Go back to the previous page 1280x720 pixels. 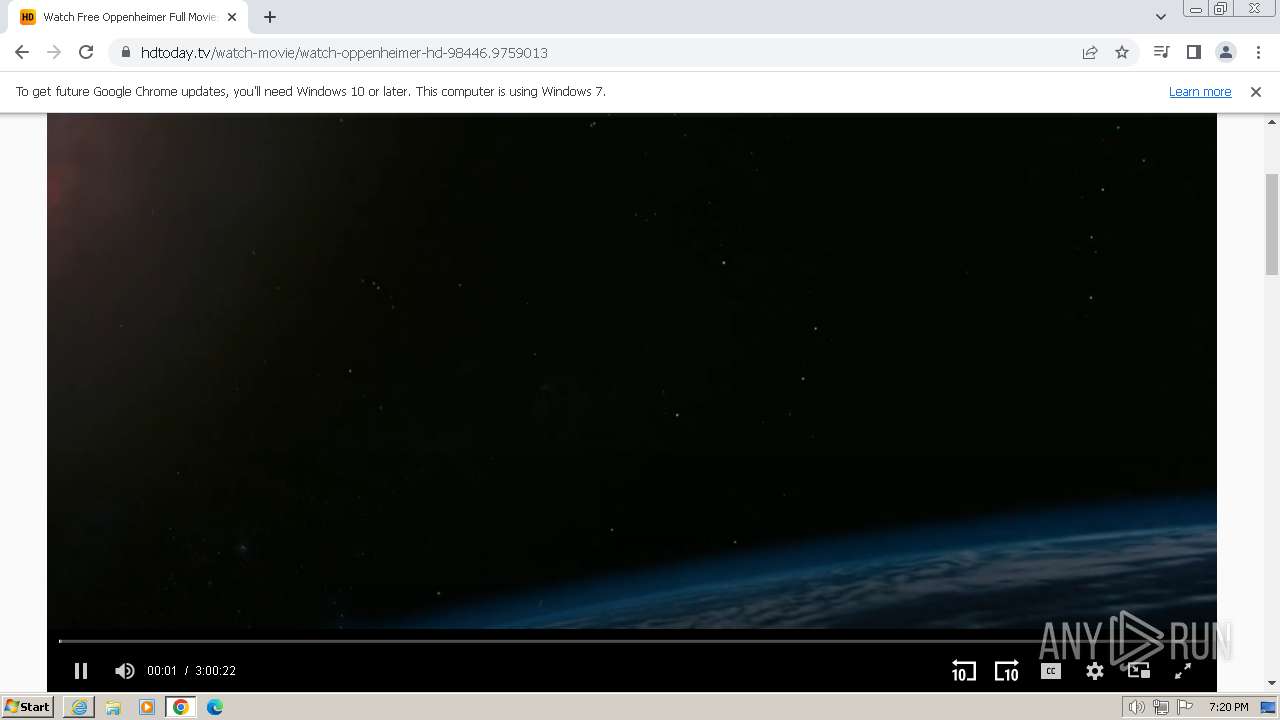(22, 52)
